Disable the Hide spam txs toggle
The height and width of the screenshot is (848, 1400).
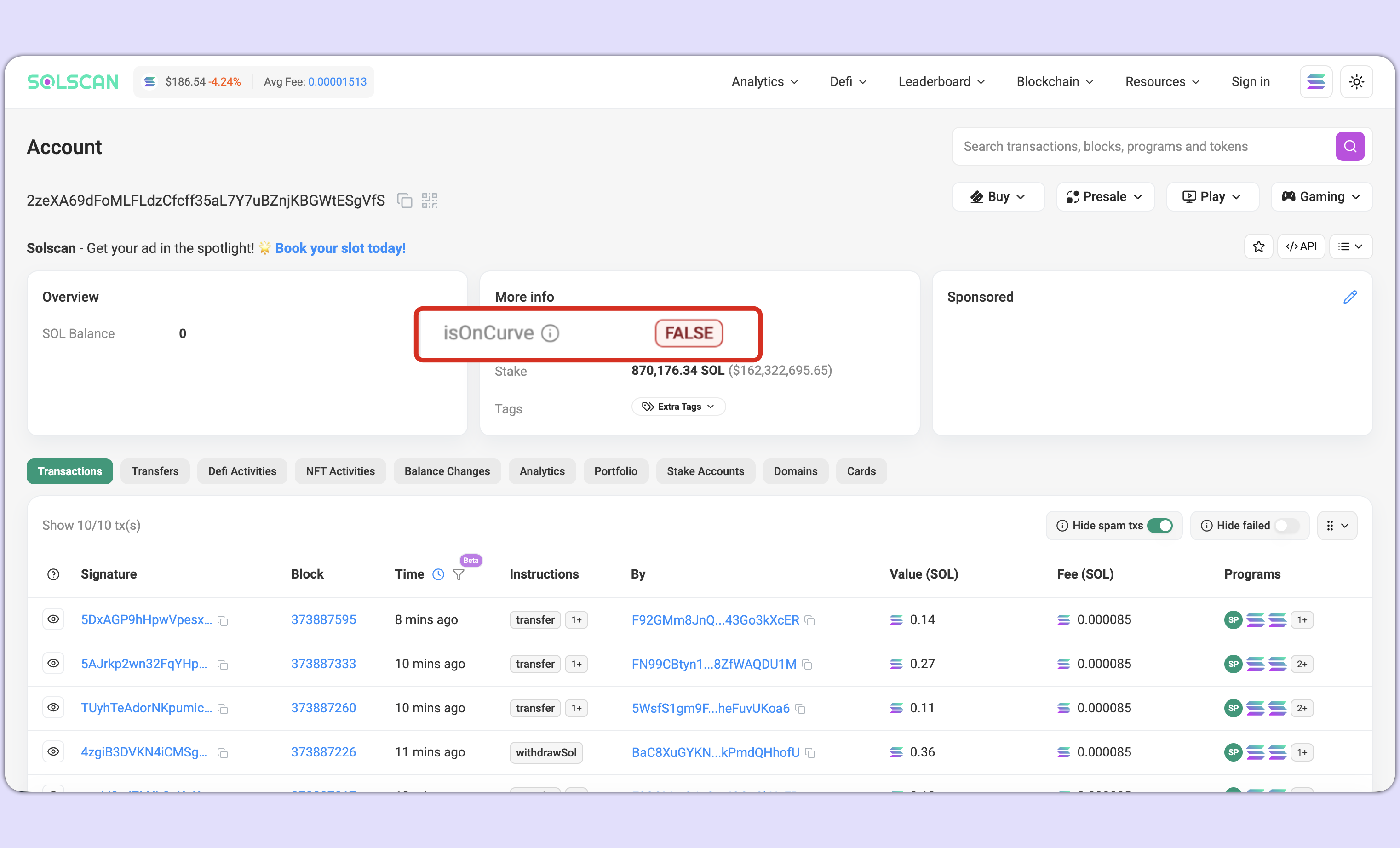(1161, 525)
